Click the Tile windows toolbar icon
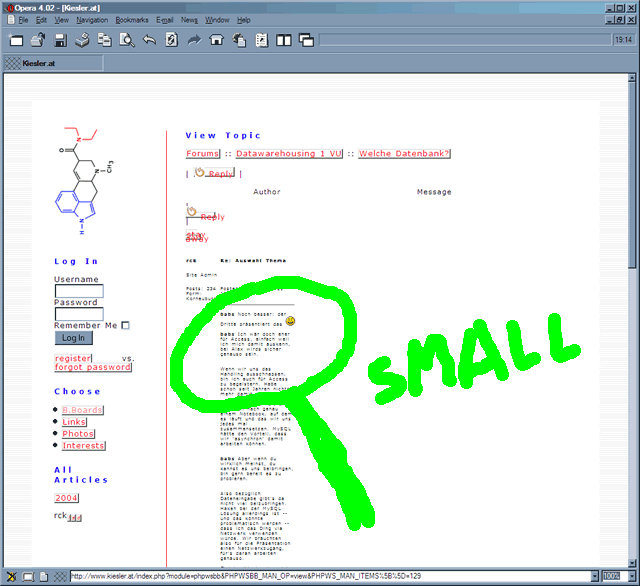 click(284, 41)
